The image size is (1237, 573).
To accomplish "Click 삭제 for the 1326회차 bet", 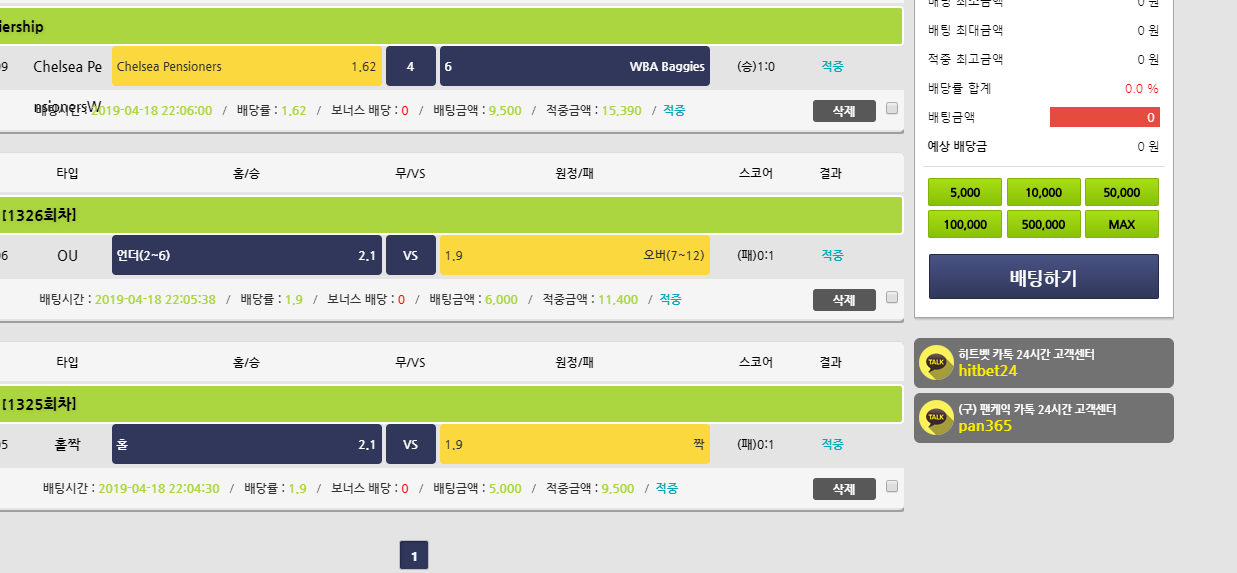I will 844,299.
